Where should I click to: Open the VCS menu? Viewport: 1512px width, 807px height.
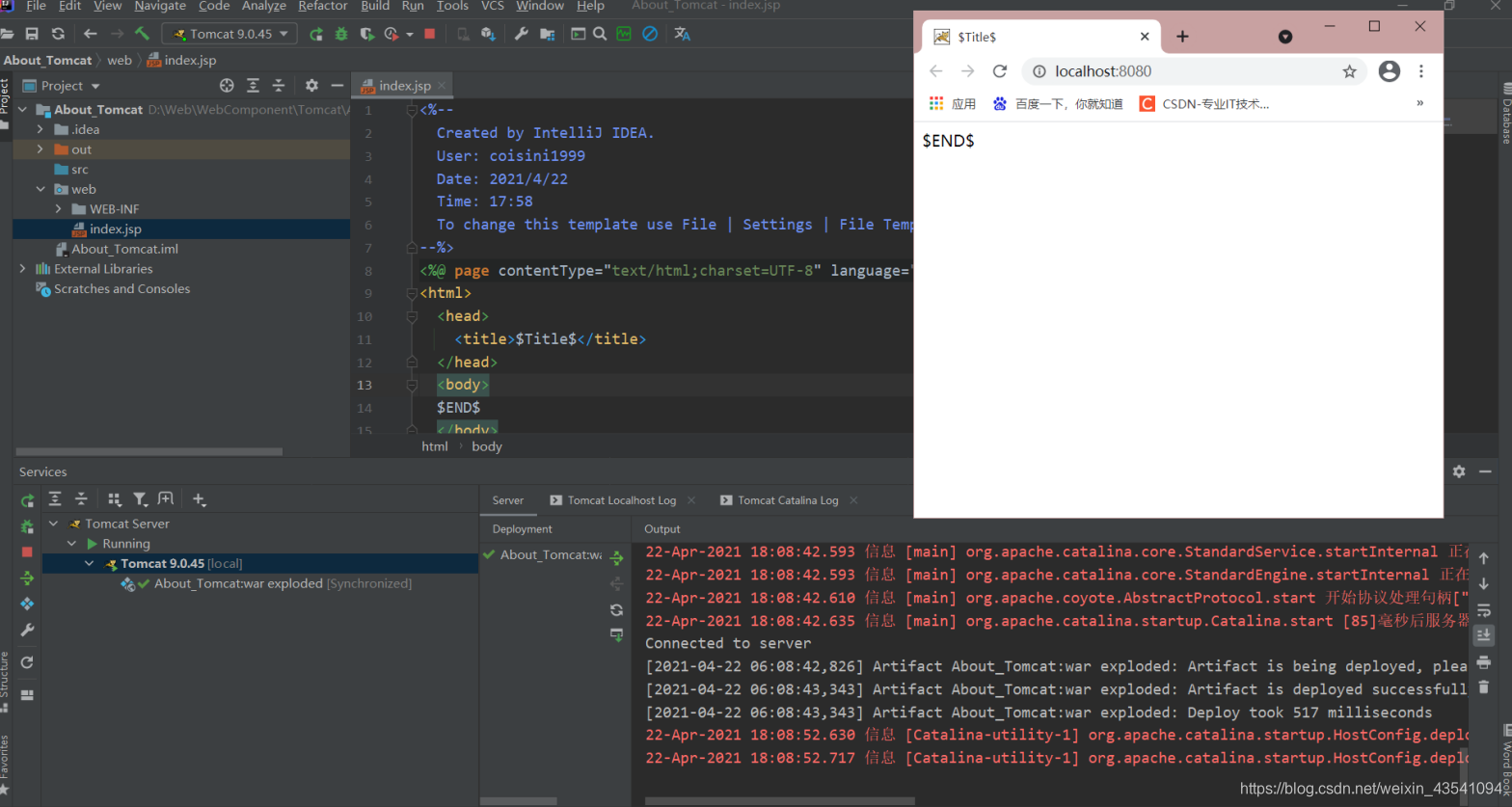pyautogui.click(x=492, y=6)
